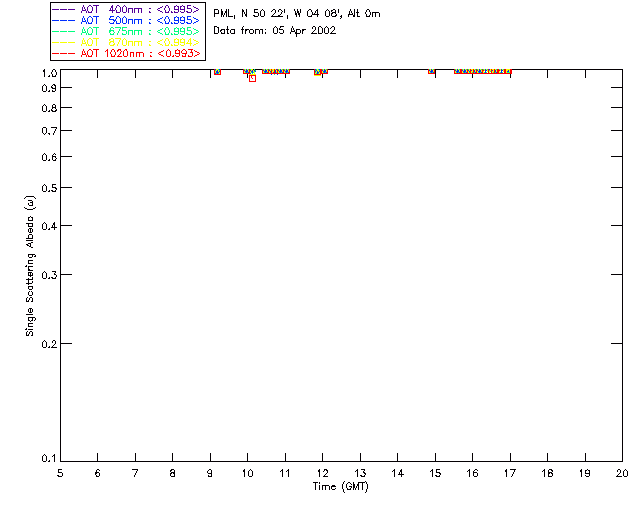Click the 1.0 label on the y-axis
This screenshot has width=640, height=512.
pos(49,73)
